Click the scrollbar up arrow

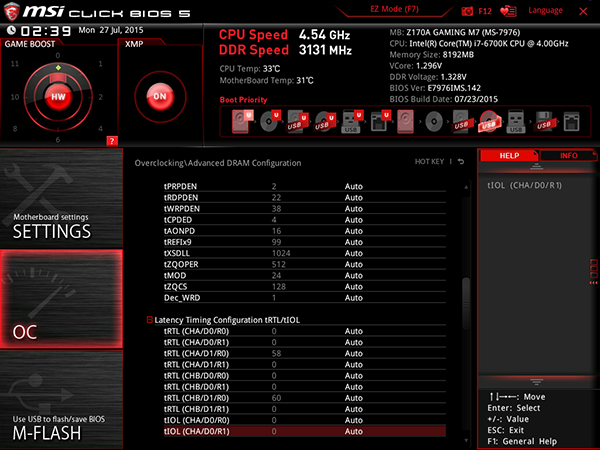466,187
